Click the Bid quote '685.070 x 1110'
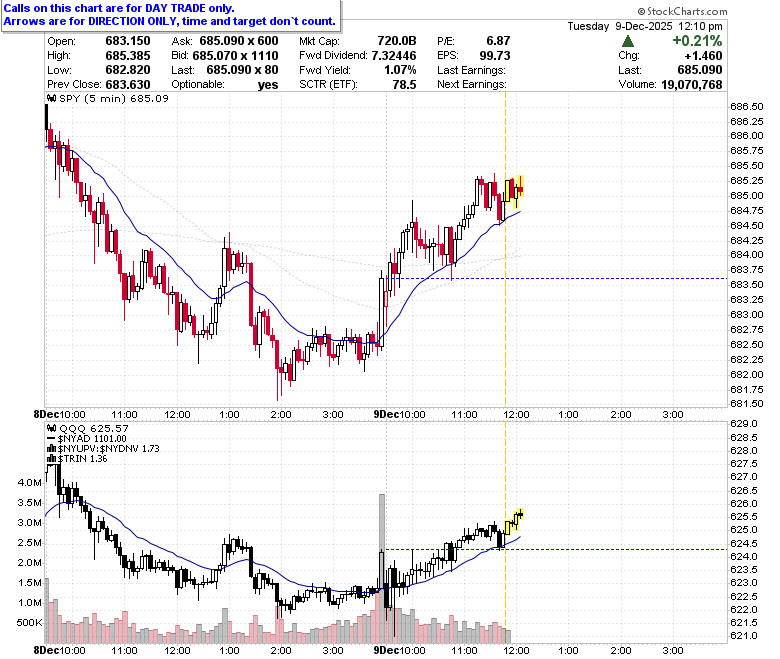Viewport: 780px width, 659px height. pos(235,56)
